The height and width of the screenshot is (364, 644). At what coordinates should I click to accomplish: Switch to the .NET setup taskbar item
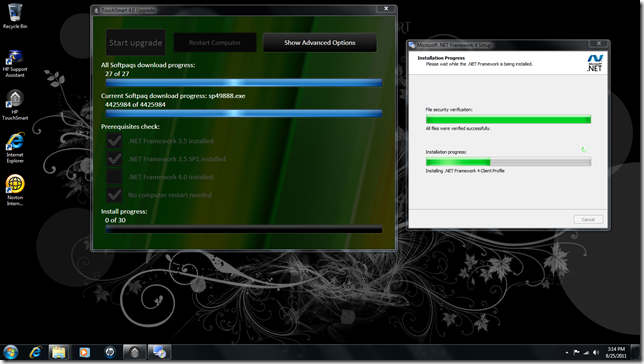(159, 352)
